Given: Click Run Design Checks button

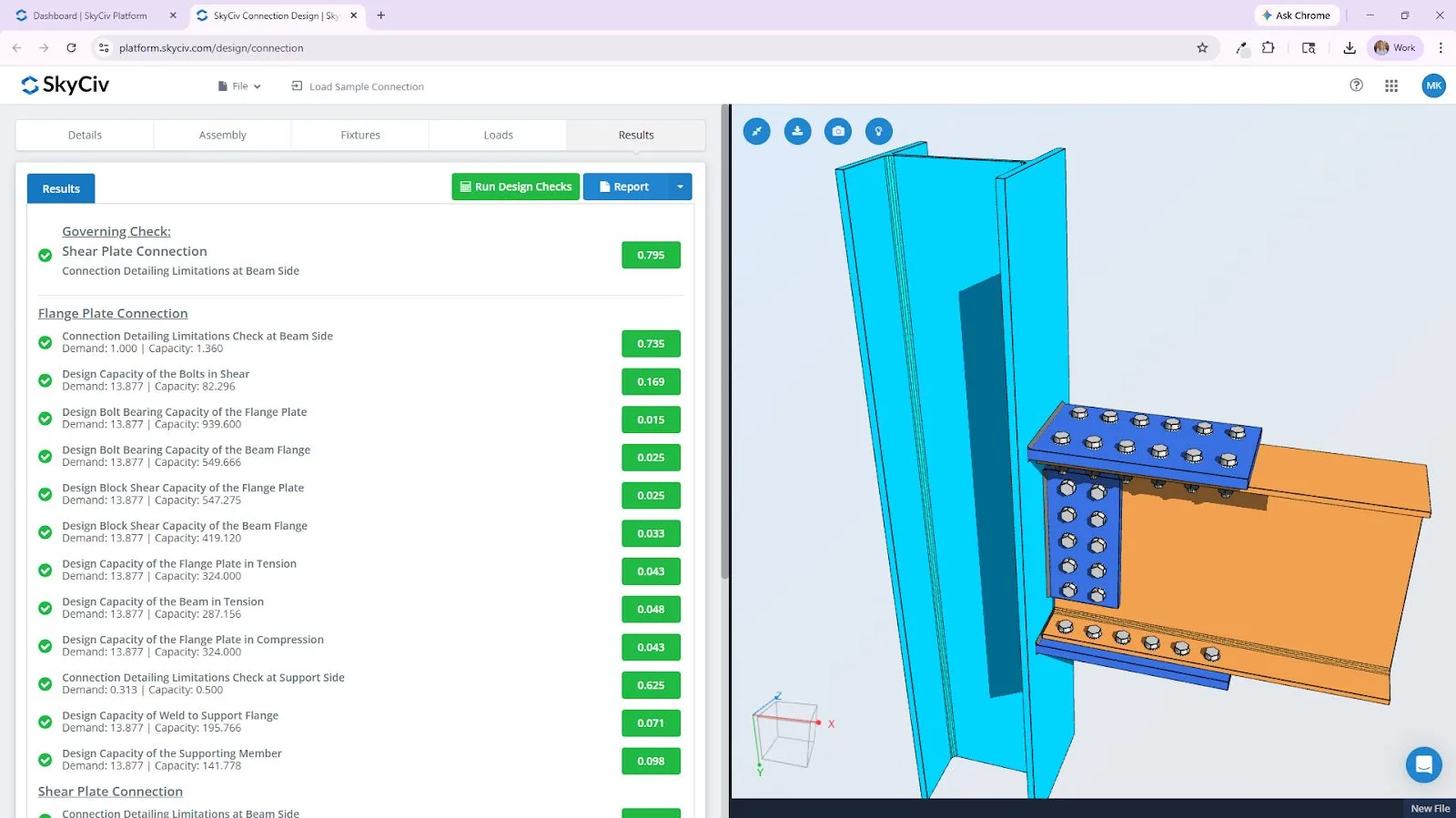Looking at the screenshot, I should point(515,187).
